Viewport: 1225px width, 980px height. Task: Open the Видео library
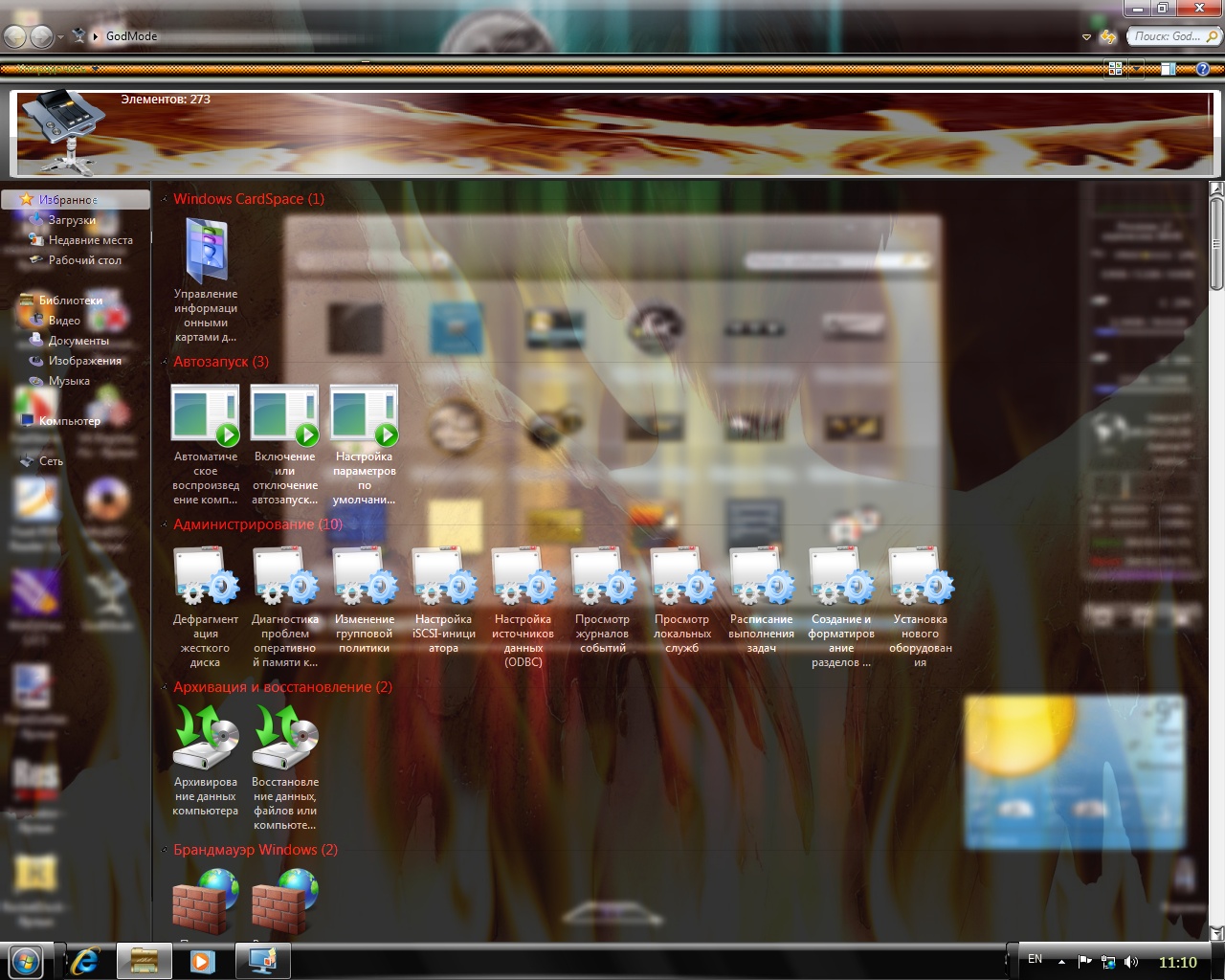(x=64, y=321)
